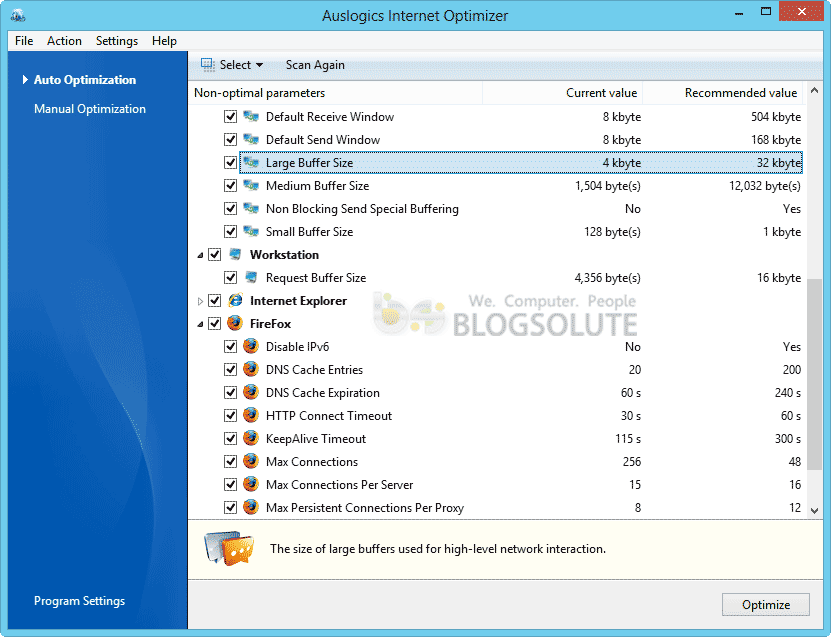831x637 pixels.
Task: Toggle the Request Buffer Size checkbox
Action: [x=230, y=278]
